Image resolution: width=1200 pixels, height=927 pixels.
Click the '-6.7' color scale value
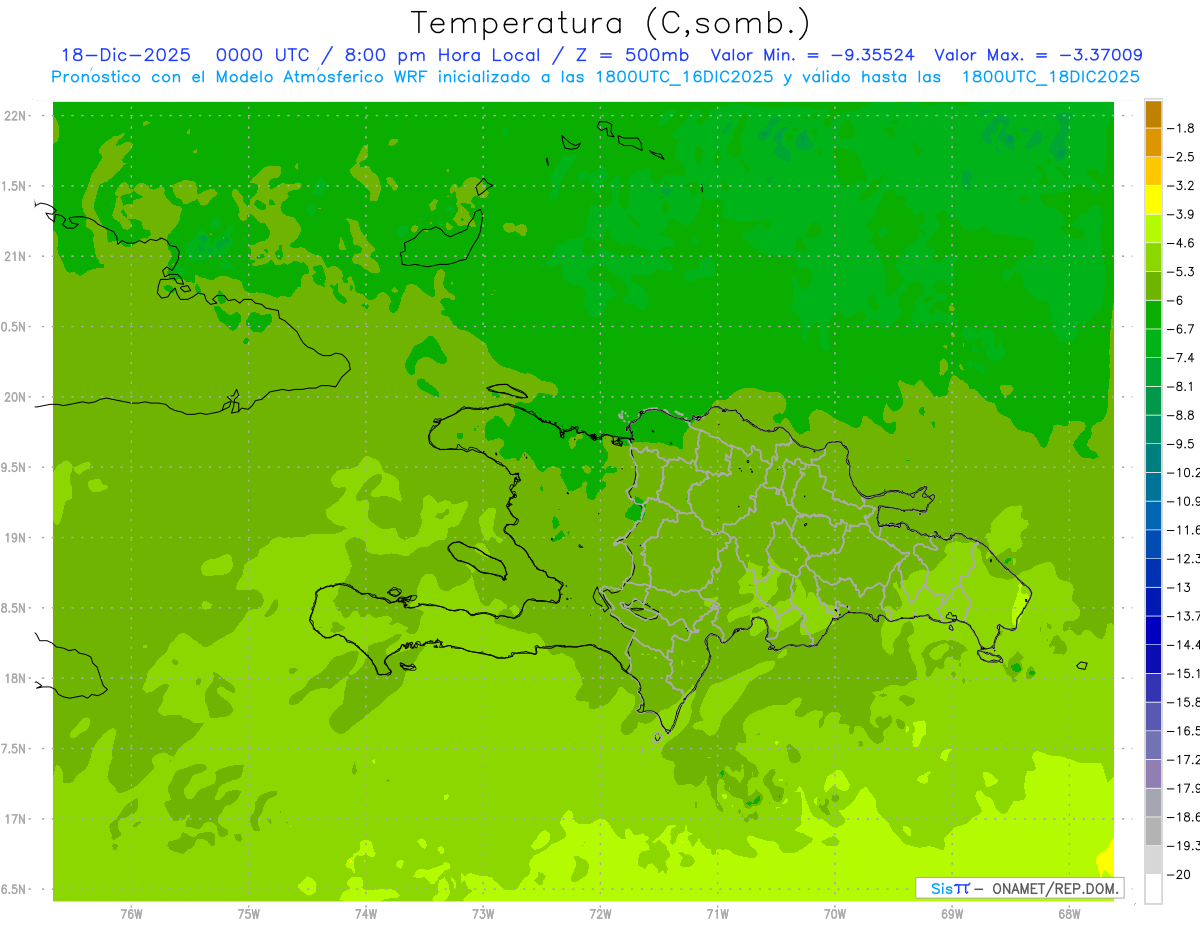1182,329
